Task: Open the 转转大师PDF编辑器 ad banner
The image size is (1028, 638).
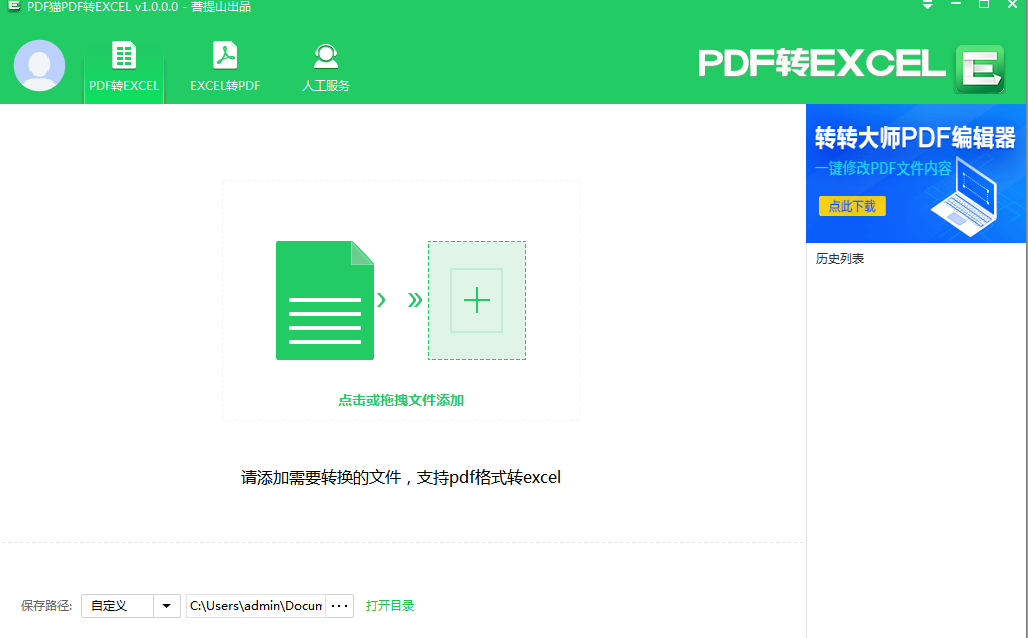Action: pos(916,173)
